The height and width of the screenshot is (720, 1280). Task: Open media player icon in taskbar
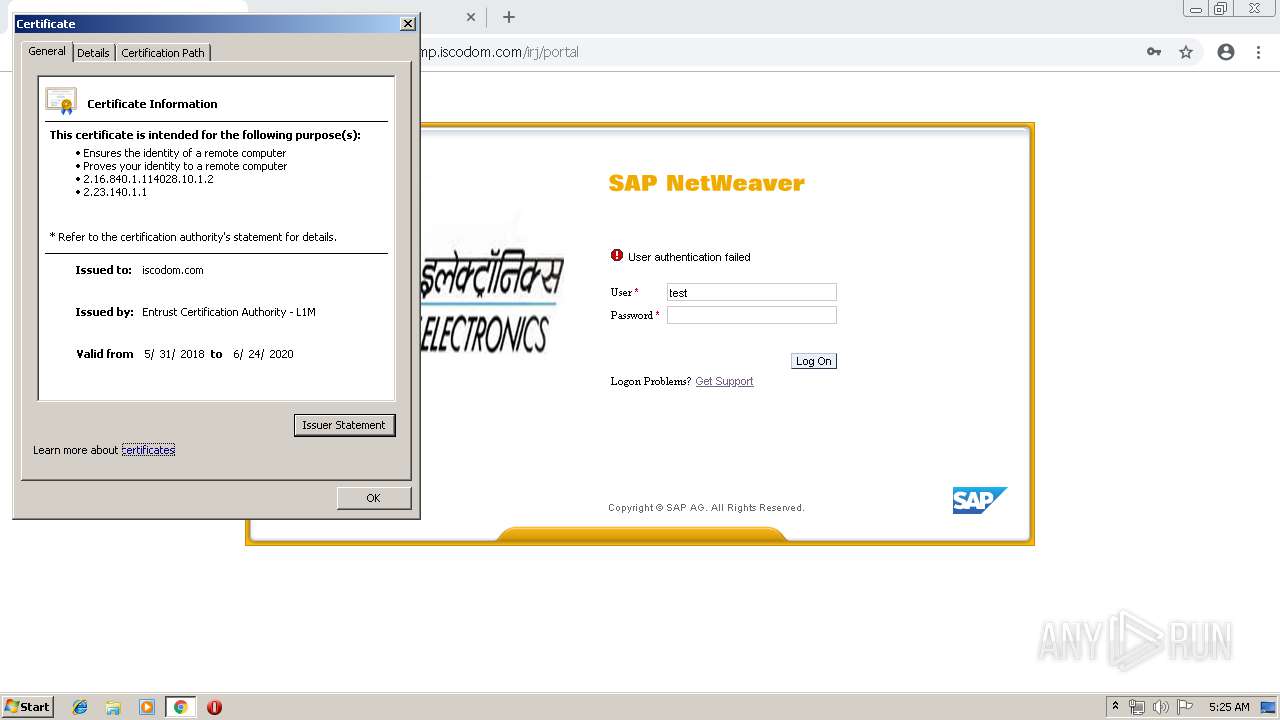[147, 707]
